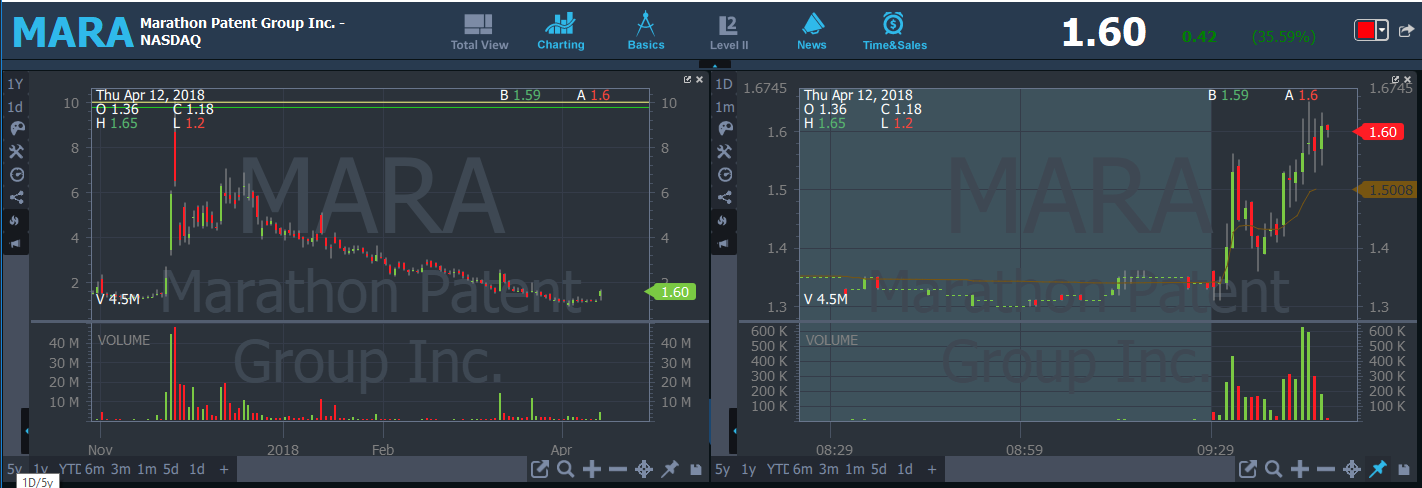Screen dimensions: 1422x488
Task: Set right chart timeframe to 5d
Action: tap(879, 469)
